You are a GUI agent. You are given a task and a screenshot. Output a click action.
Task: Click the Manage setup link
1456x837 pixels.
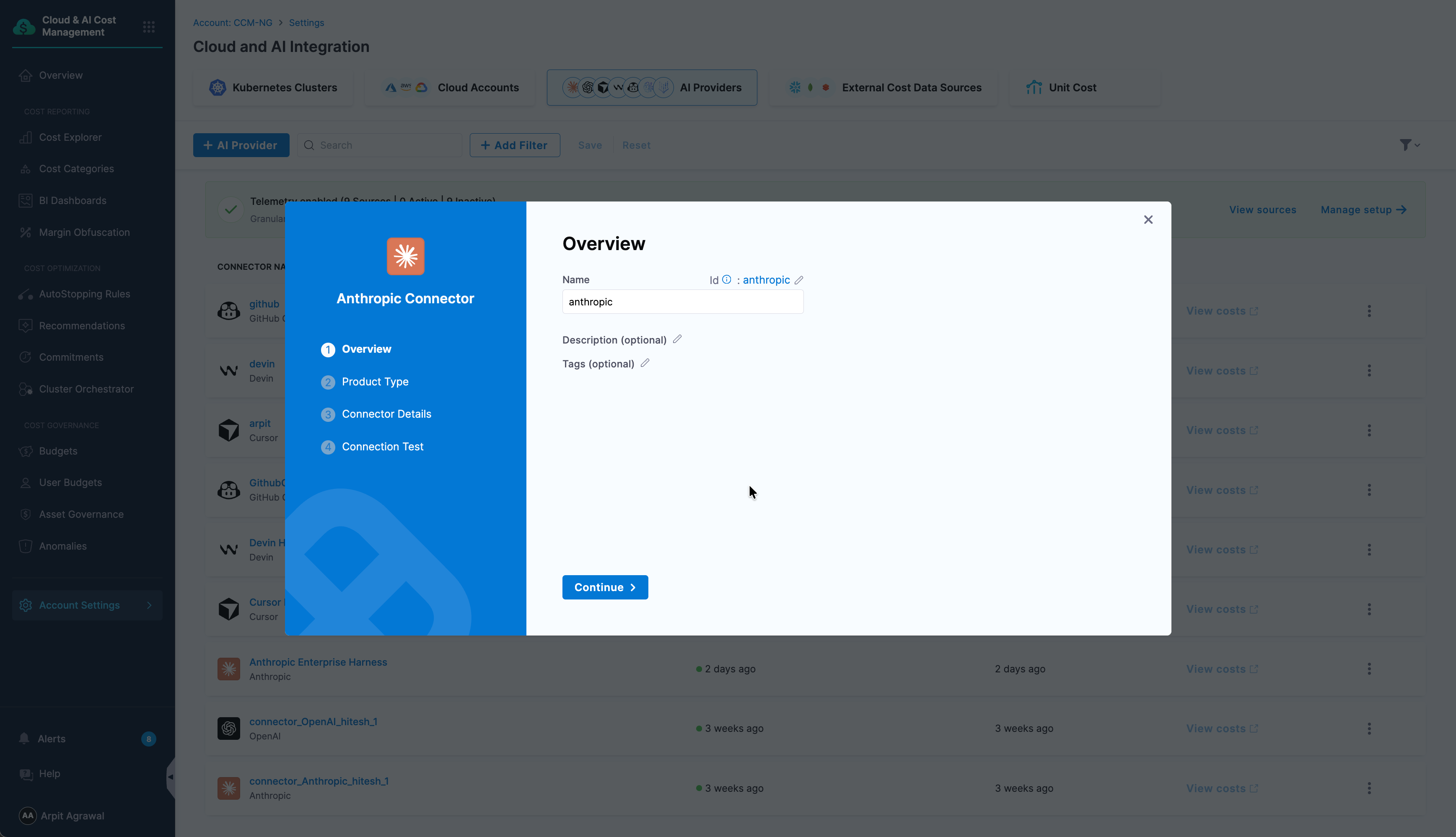click(1363, 210)
